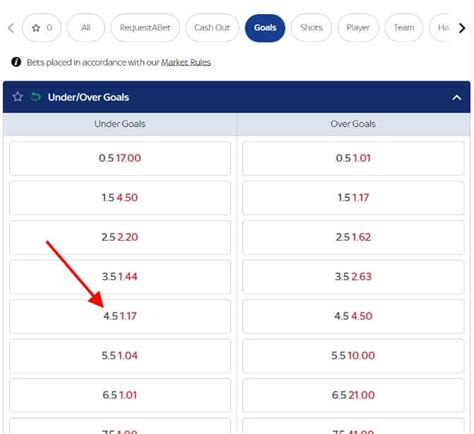Open the starred favourites tab showing 0

click(42, 28)
